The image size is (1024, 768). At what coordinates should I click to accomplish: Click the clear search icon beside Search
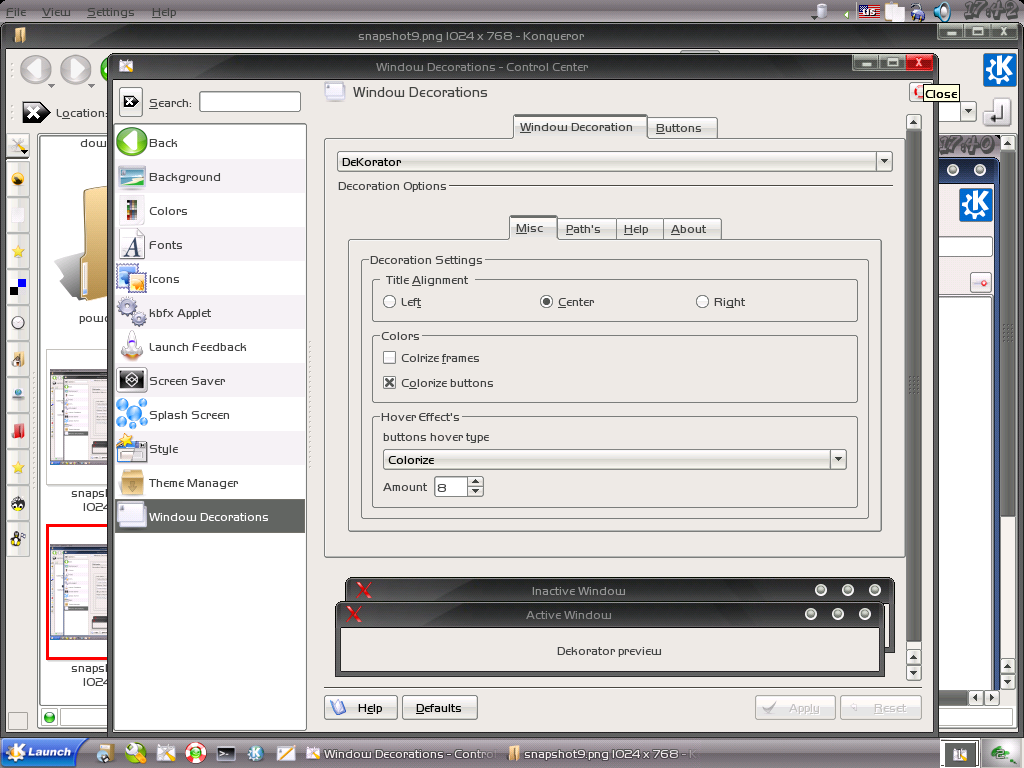click(131, 102)
